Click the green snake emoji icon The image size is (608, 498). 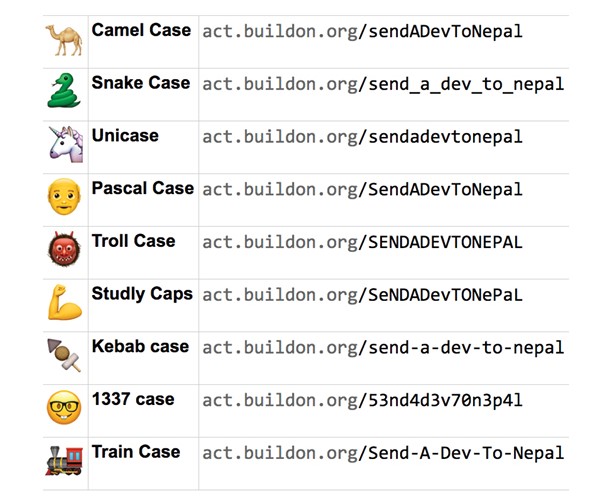64,91
